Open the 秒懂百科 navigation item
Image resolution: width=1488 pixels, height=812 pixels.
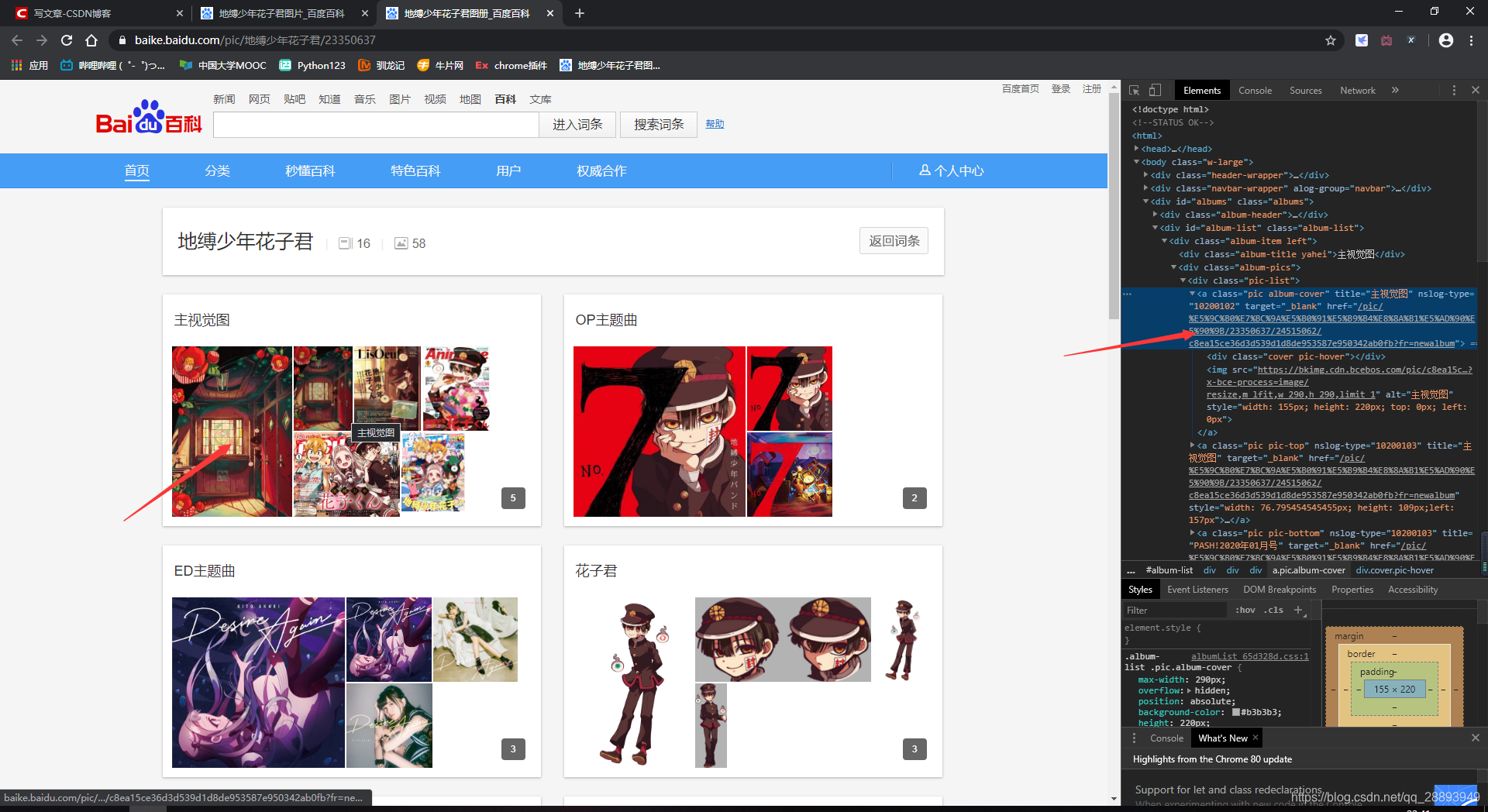pos(310,170)
